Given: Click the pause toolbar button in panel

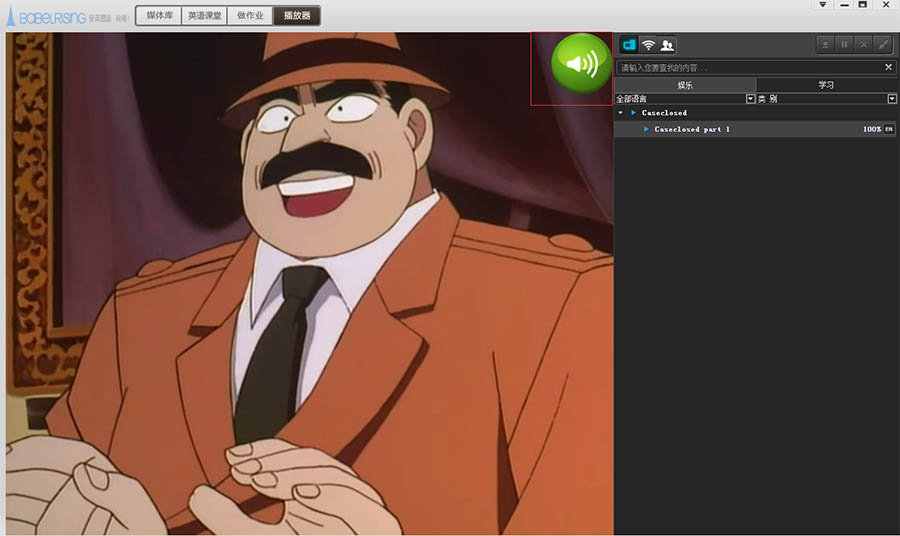Looking at the screenshot, I should coord(844,45).
